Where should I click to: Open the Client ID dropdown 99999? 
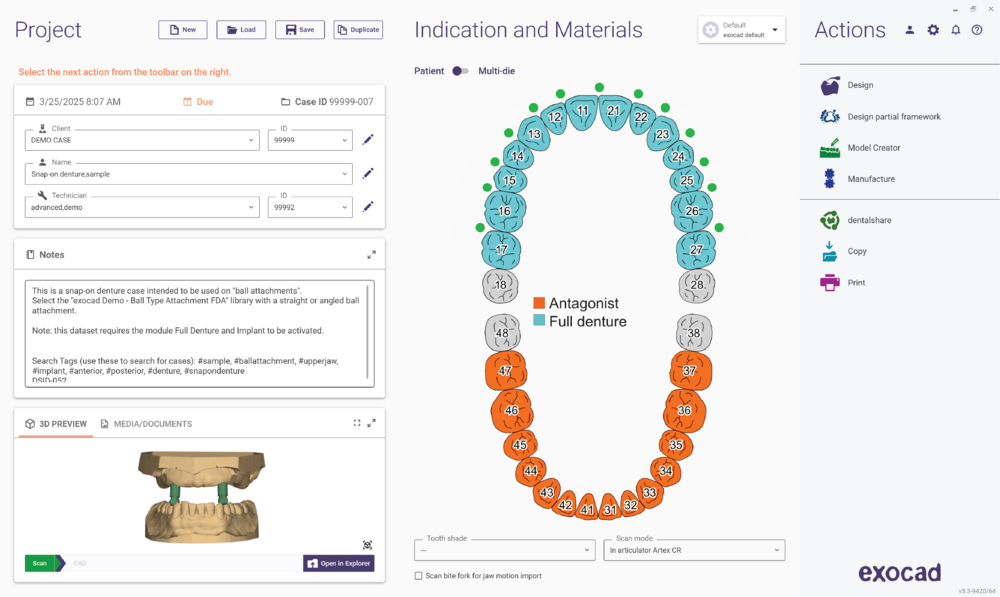pyautogui.click(x=310, y=140)
